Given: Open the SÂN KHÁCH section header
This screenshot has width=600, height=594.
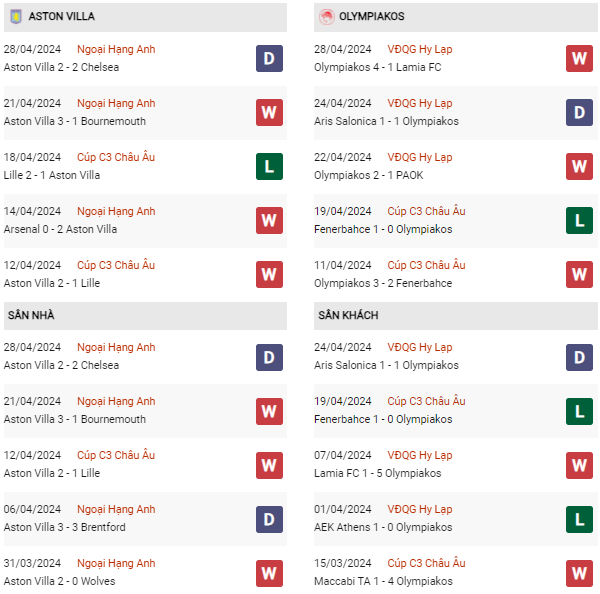Looking at the screenshot, I should click(348, 315).
